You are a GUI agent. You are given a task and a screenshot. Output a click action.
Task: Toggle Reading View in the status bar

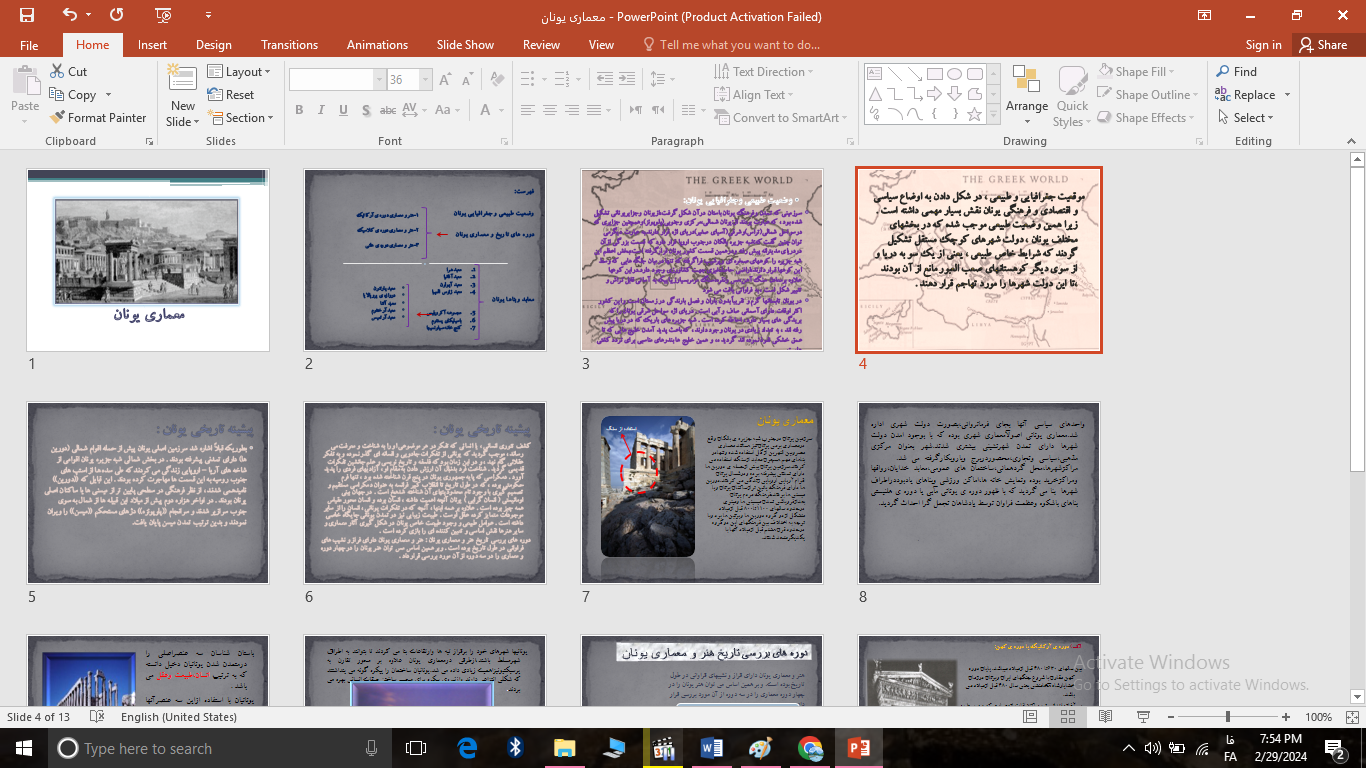click(x=1105, y=717)
